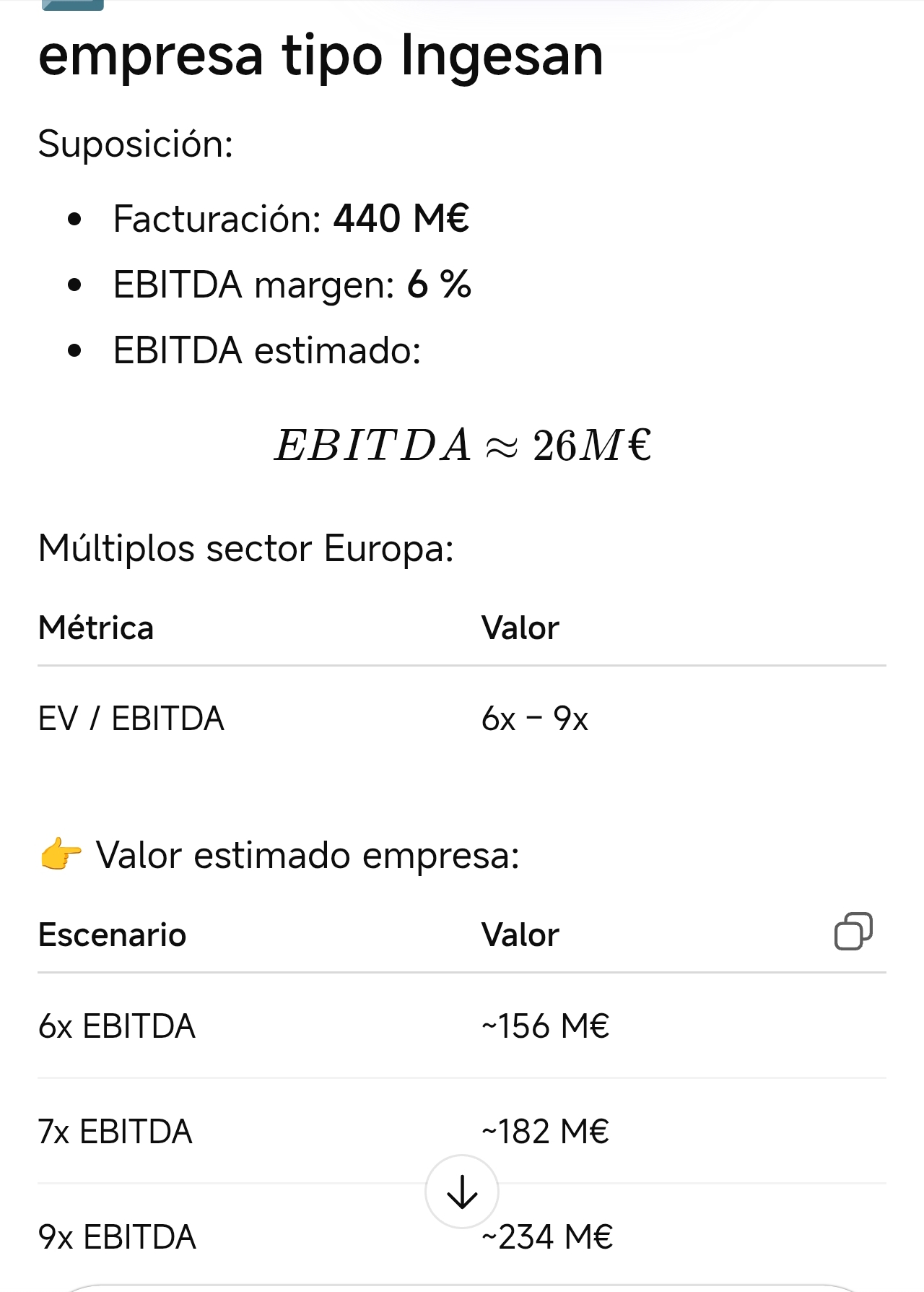Click the EBITDA ≈ 26M€ formula
The width and height of the screenshot is (924, 1292).
[462, 445]
